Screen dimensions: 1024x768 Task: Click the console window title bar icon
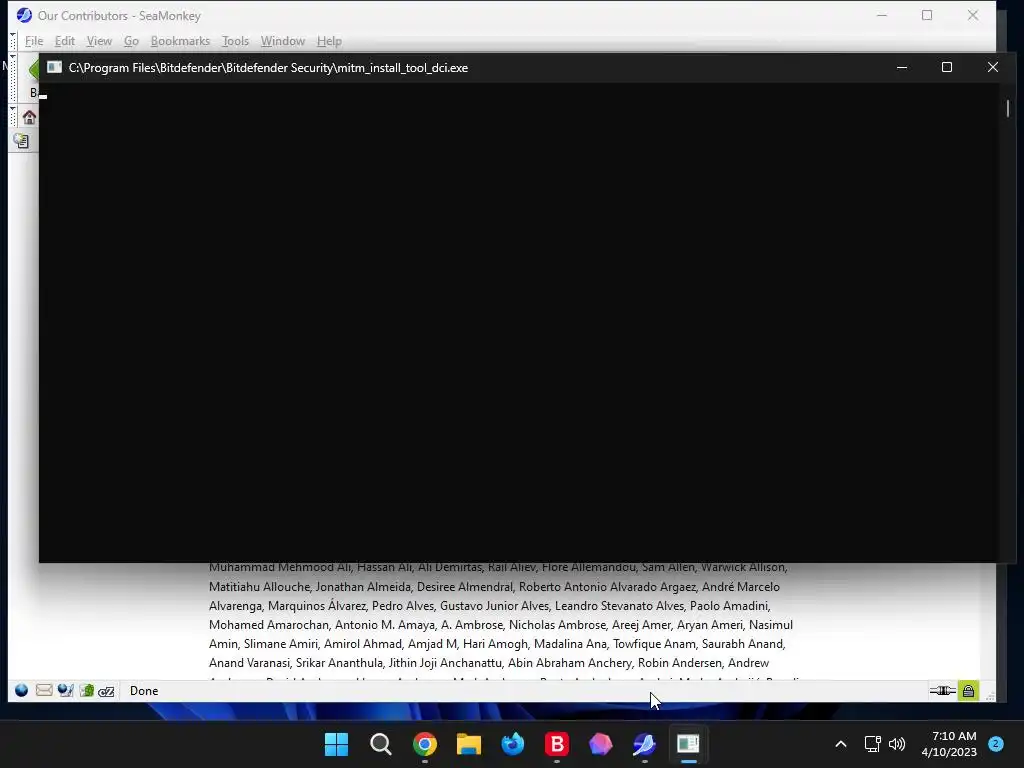(x=54, y=67)
